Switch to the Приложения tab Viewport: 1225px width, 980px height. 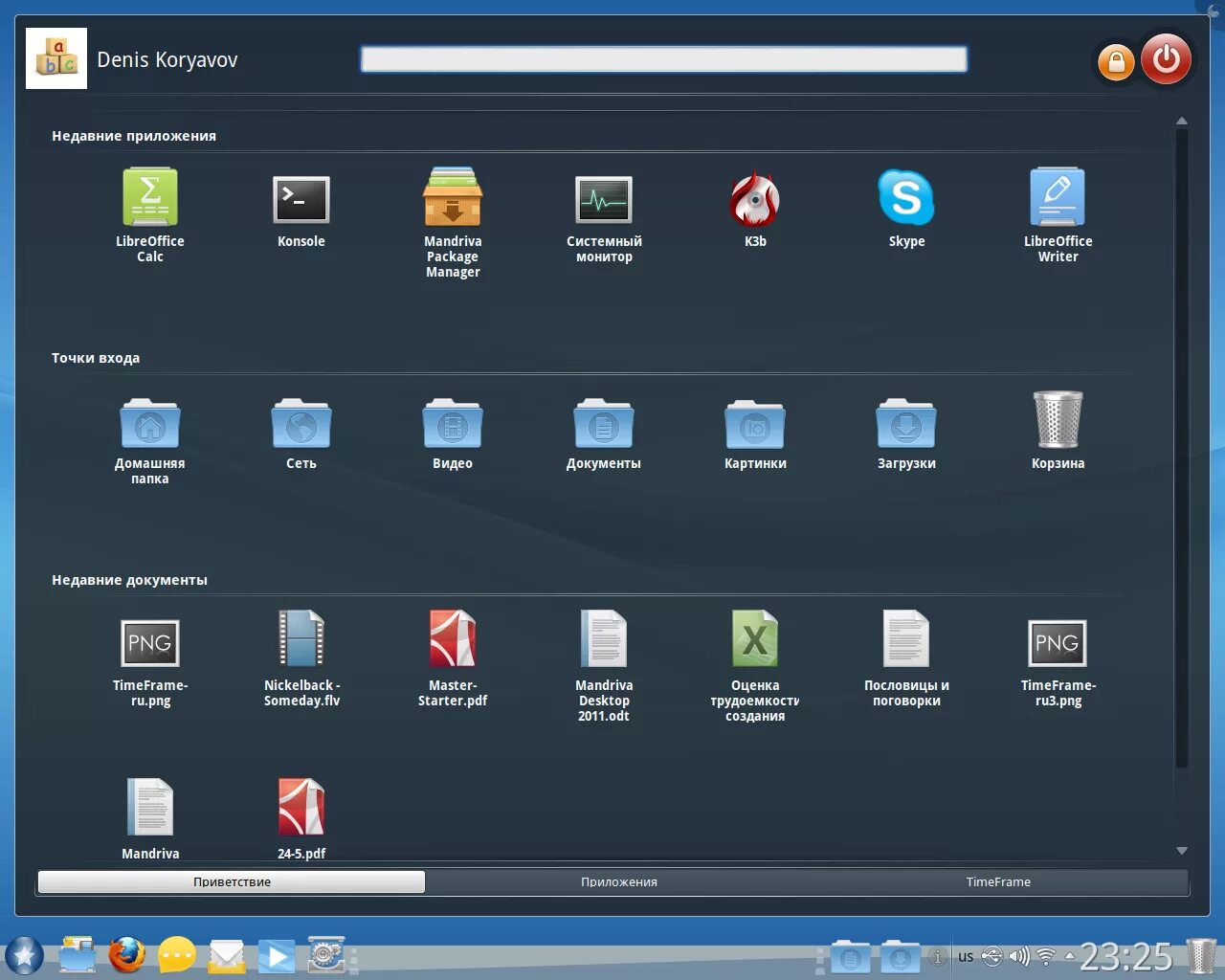coord(619,881)
